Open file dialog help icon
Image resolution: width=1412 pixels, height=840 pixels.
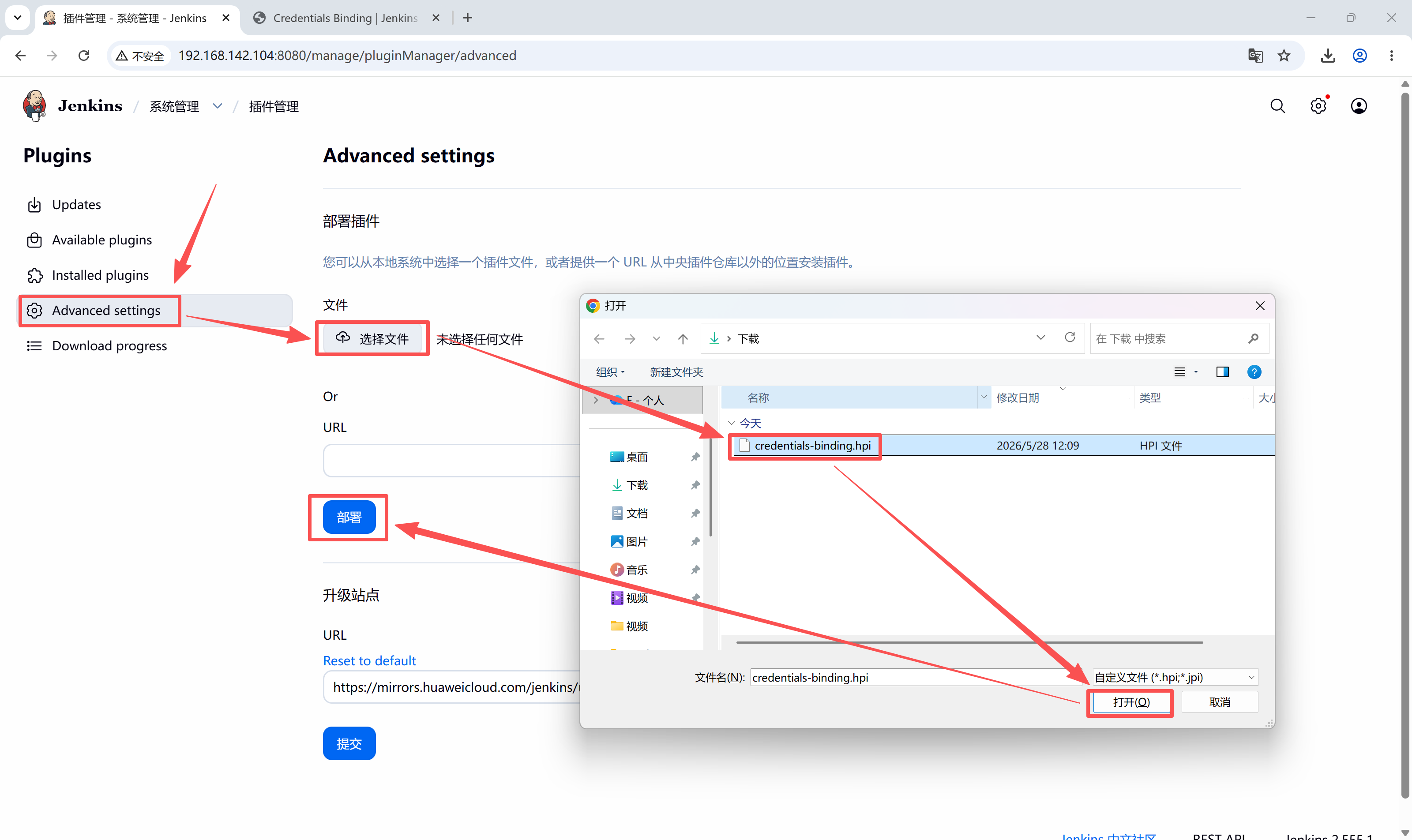(x=1254, y=372)
